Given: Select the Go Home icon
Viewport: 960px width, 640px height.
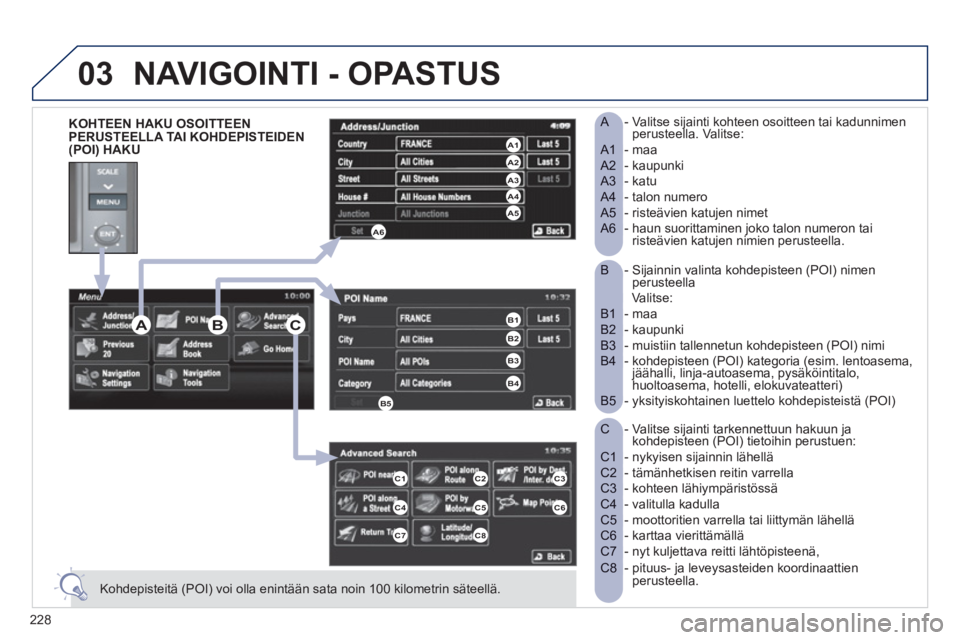Looking at the screenshot, I should [271, 348].
